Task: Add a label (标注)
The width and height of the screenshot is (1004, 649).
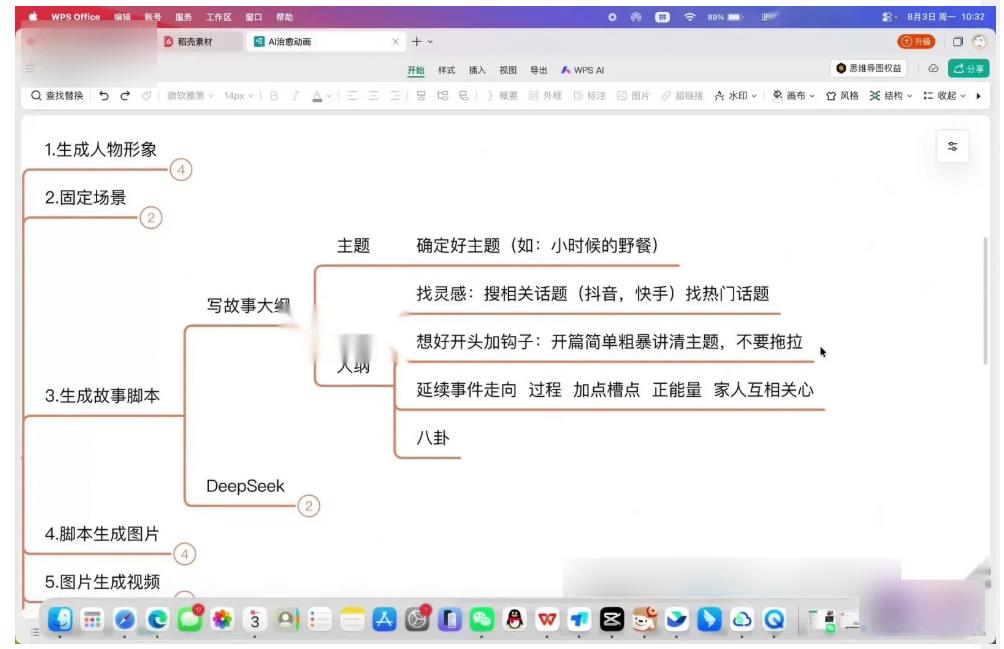Action: [x=589, y=95]
